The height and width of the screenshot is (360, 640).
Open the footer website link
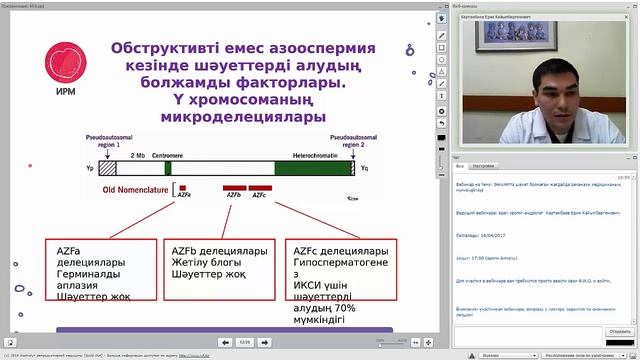point(194,356)
